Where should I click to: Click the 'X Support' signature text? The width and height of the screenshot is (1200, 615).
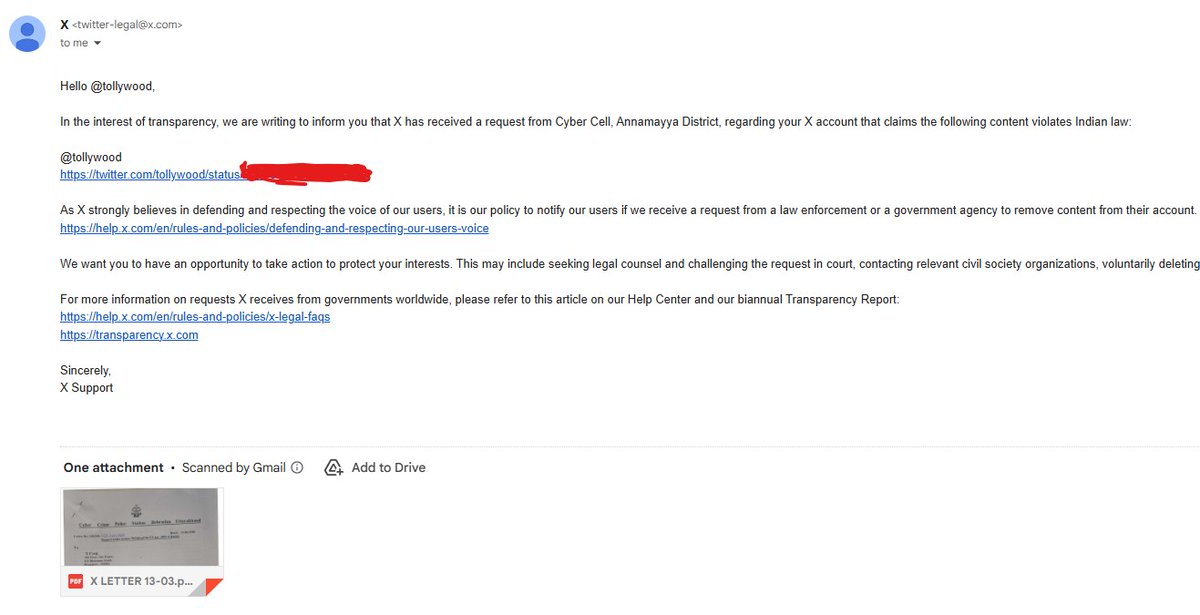point(87,387)
